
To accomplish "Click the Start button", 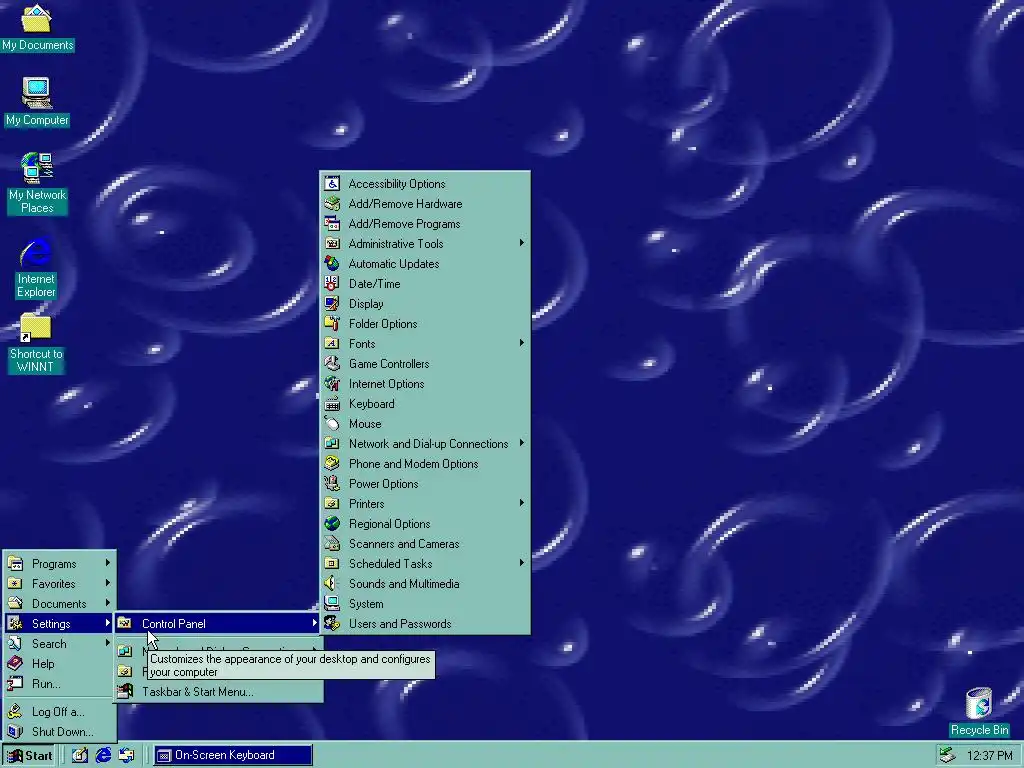I will pyautogui.click(x=30, y=756).
